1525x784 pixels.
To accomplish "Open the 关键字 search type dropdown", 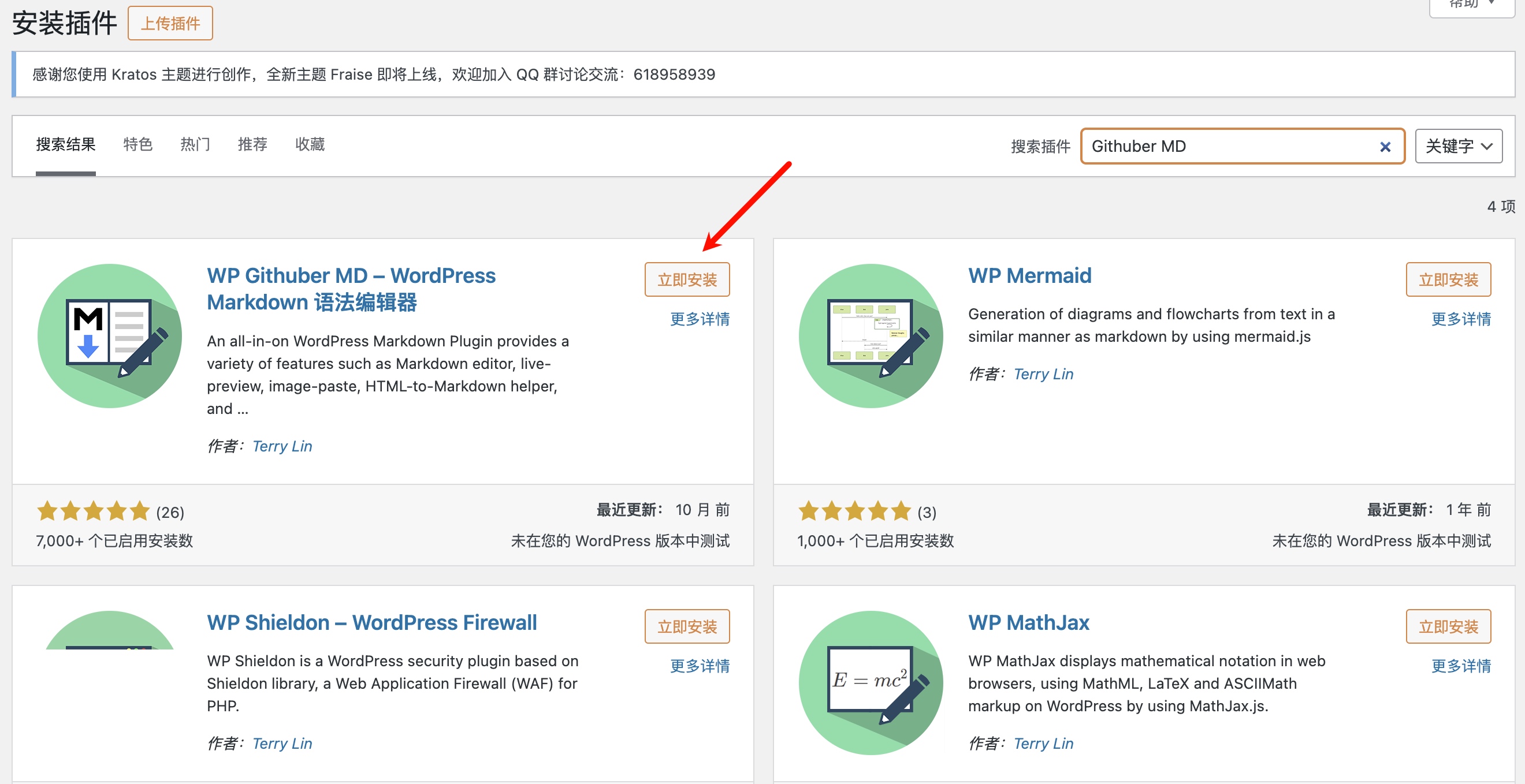I will [x=1458, y=146].
